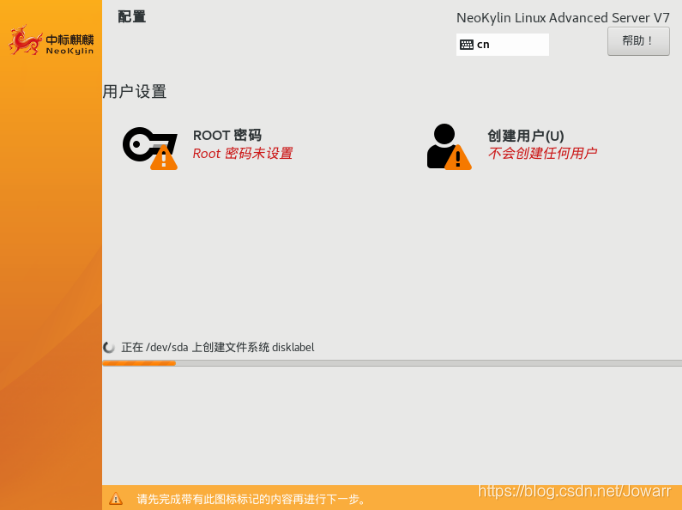
Task: Click the 配置 heading
Action: (x=132, y=17)
